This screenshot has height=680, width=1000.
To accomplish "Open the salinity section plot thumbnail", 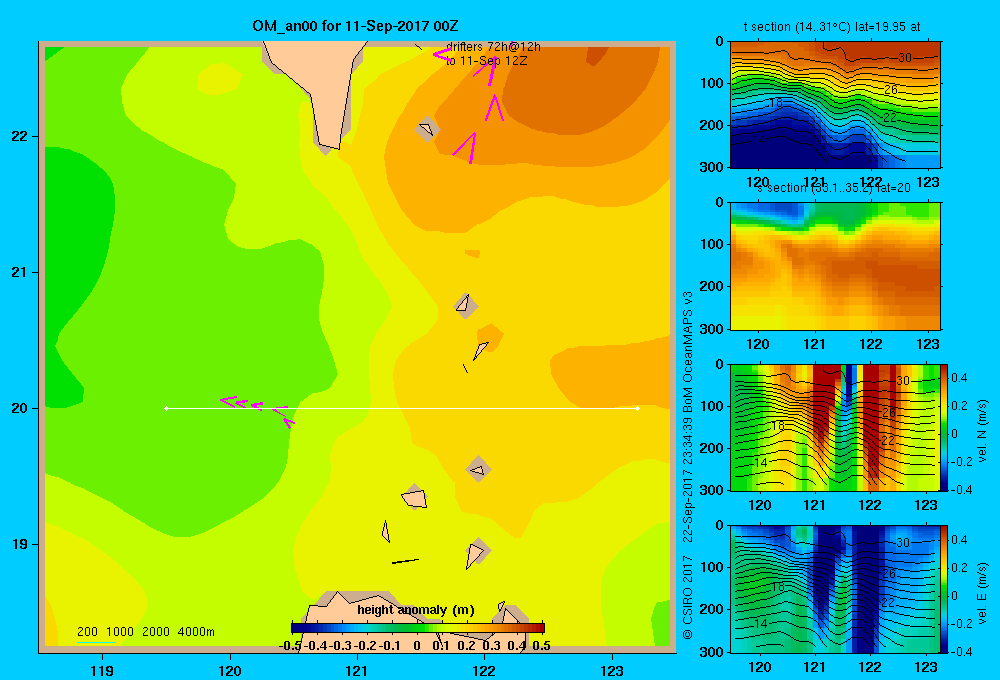I will click(835, 266).
